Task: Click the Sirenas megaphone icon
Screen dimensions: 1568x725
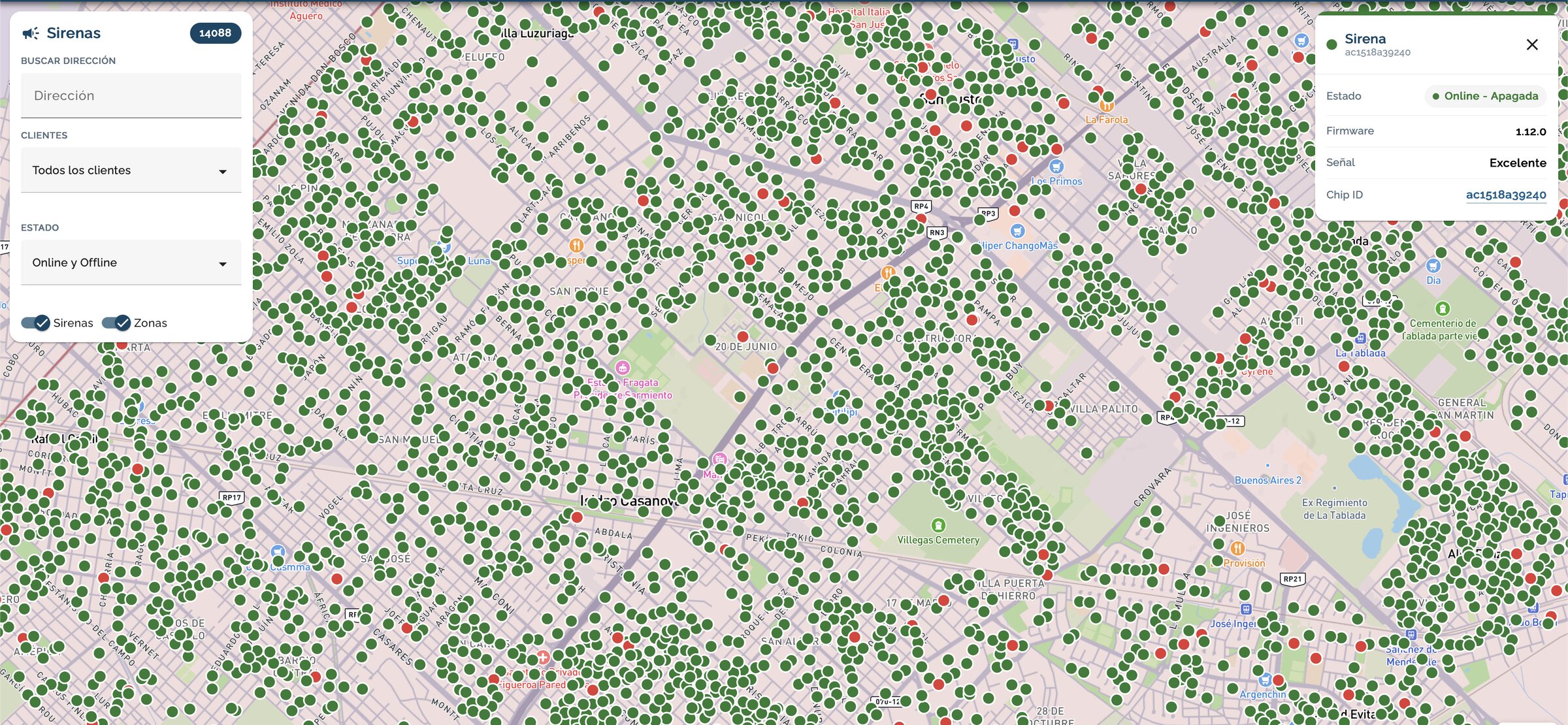Action: (x=30, y=33)
